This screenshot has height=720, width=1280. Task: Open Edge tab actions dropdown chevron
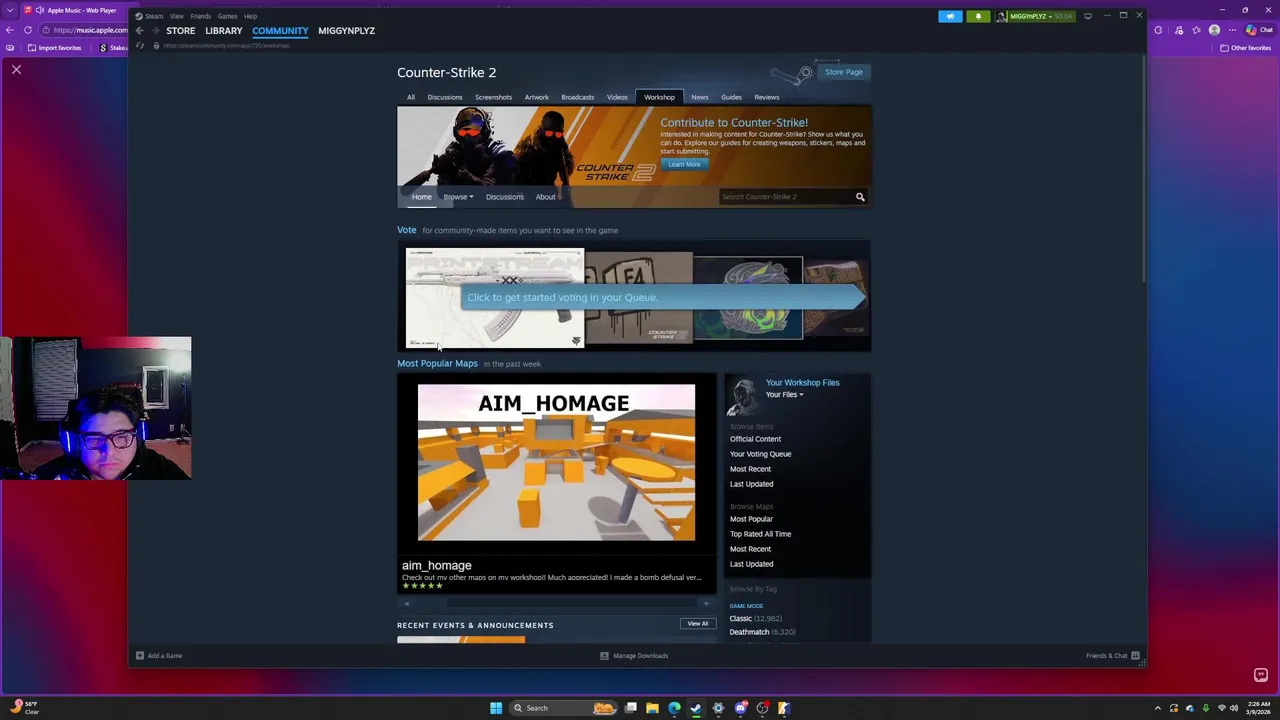(x=10, y=10)
